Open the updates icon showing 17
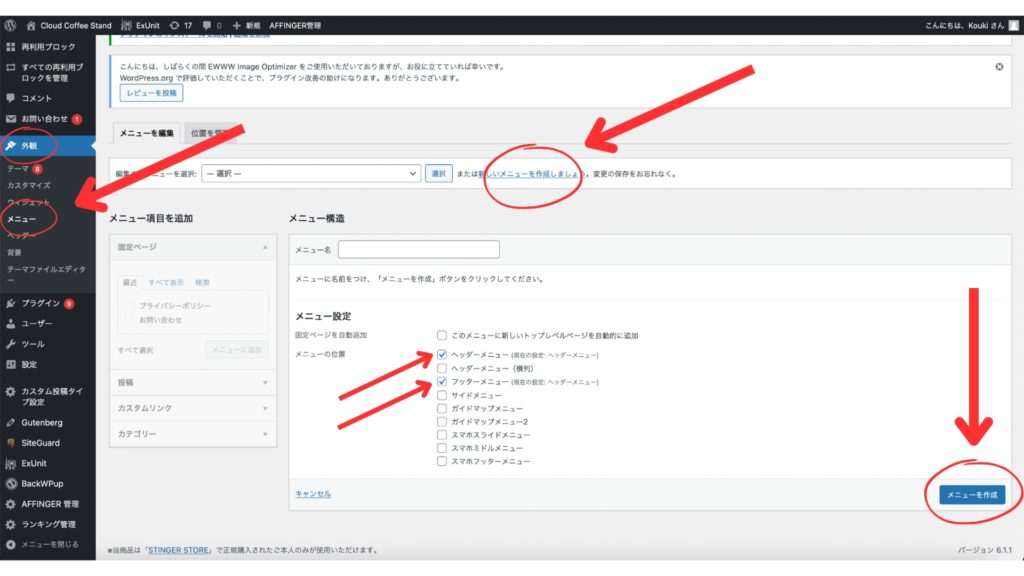Image resolution: width=1024 pixels, height=576 pixels. pyautogui.click(x=181, y=24)
